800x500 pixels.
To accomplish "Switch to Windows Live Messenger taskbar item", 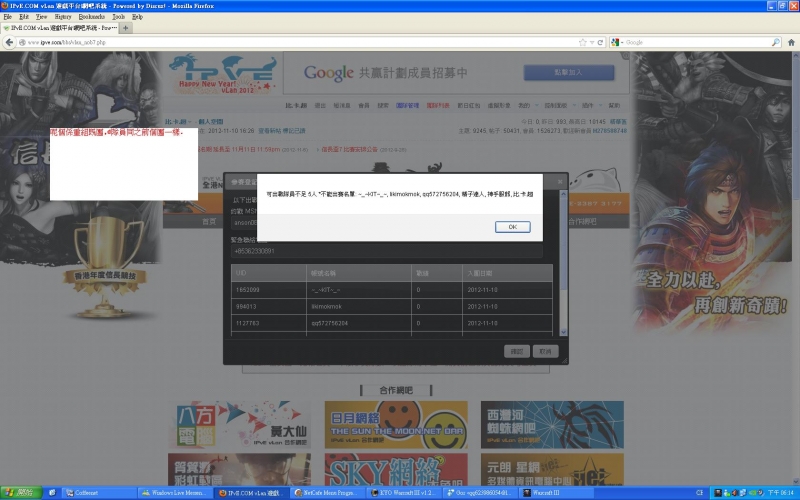I will pyautogui.click(x=174, y=493).
